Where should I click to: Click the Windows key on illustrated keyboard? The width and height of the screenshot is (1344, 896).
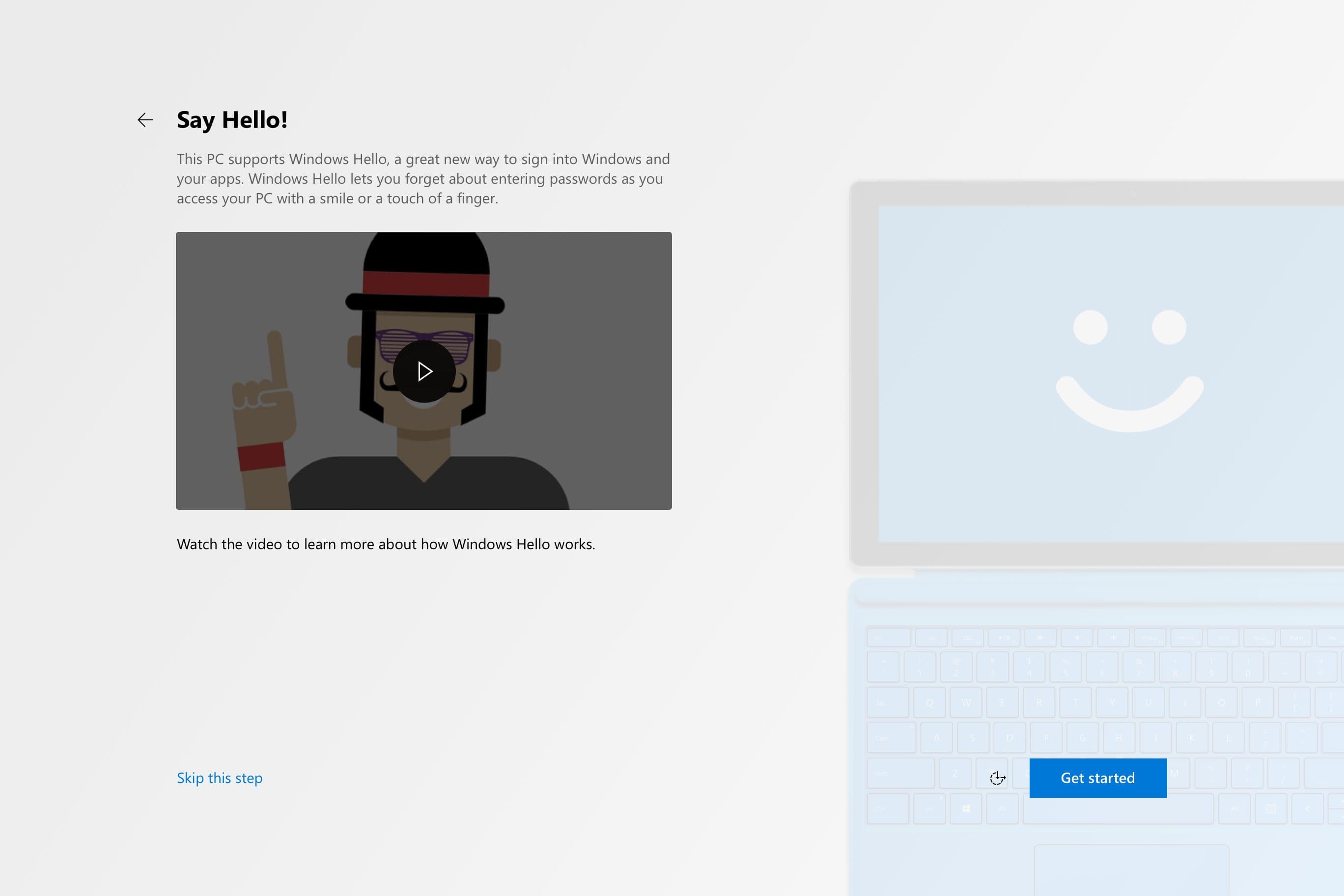click(966, 808)
